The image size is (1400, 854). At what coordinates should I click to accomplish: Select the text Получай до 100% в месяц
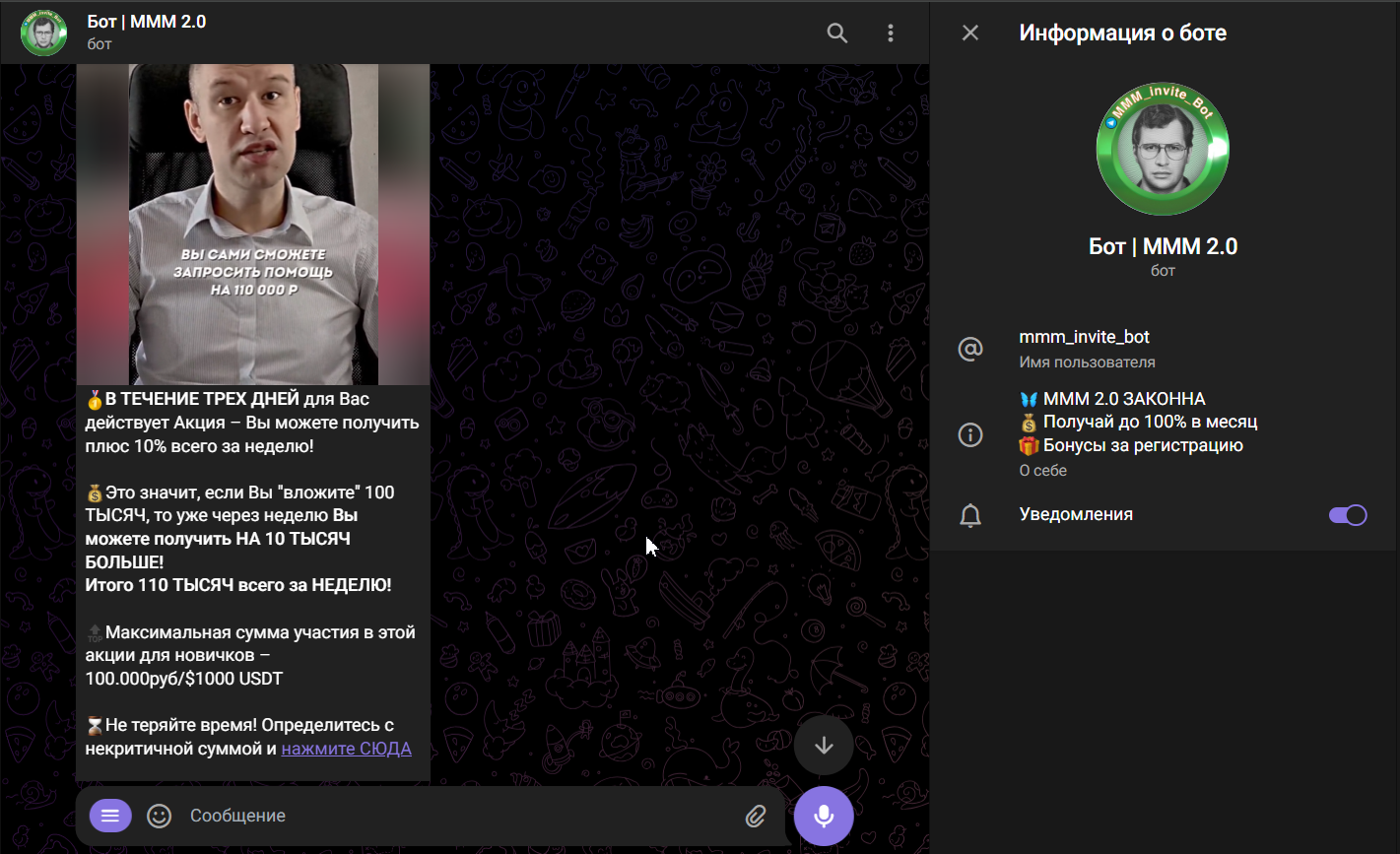1150,423
